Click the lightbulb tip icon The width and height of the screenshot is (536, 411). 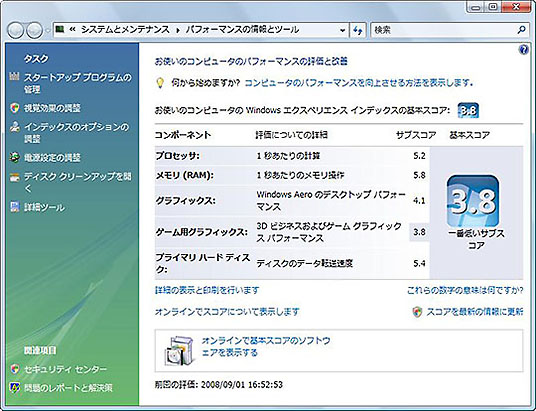click(160, 83)
